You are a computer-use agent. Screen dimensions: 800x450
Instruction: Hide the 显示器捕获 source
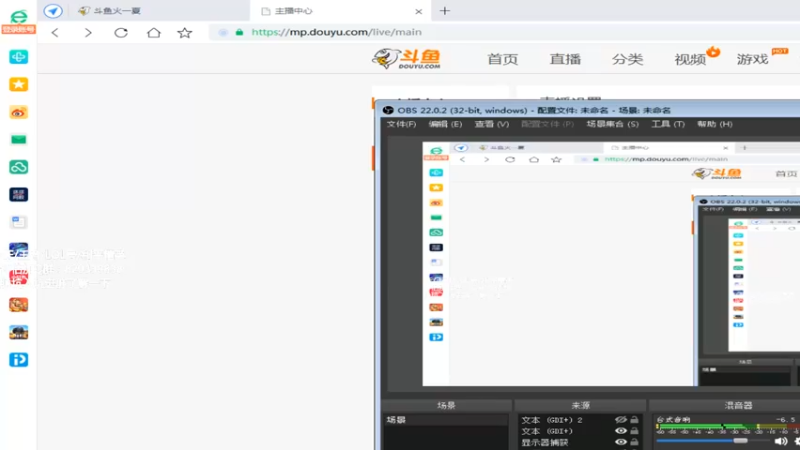[620, 442]
